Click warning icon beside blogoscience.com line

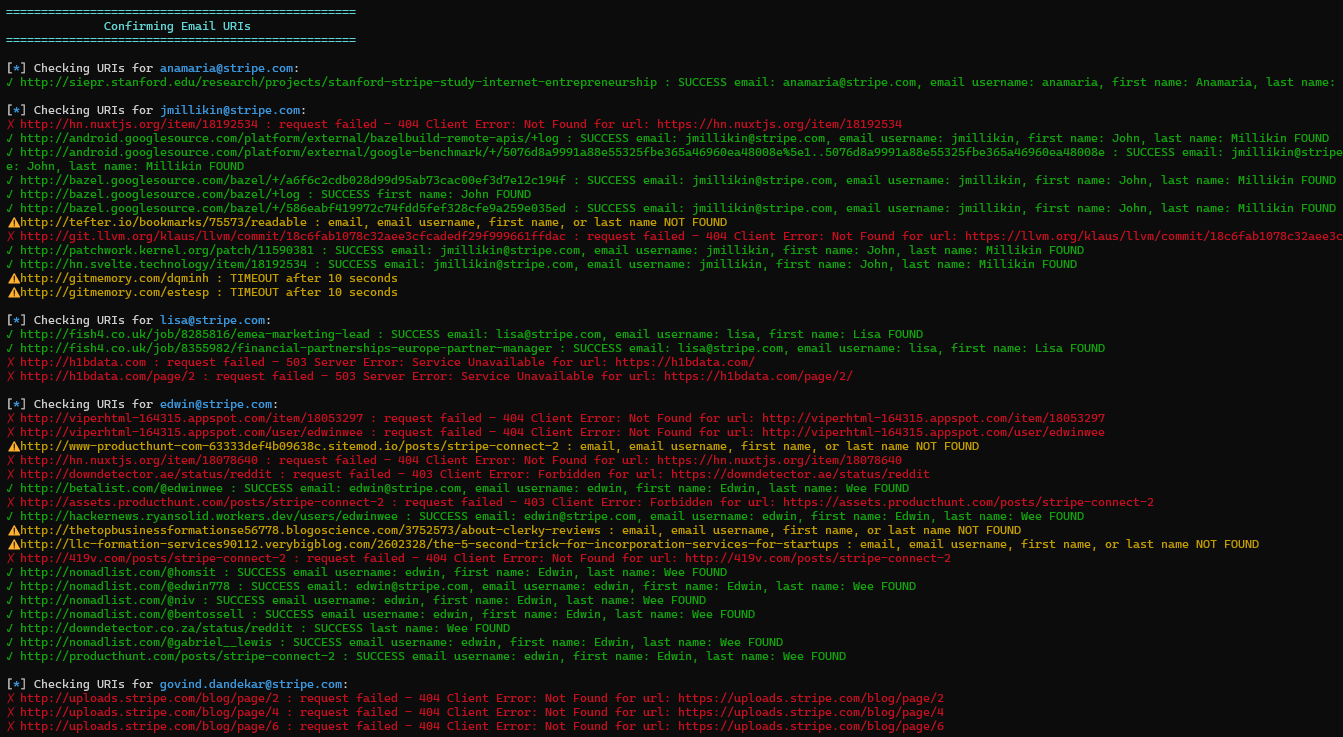click(x=13, y=530)
